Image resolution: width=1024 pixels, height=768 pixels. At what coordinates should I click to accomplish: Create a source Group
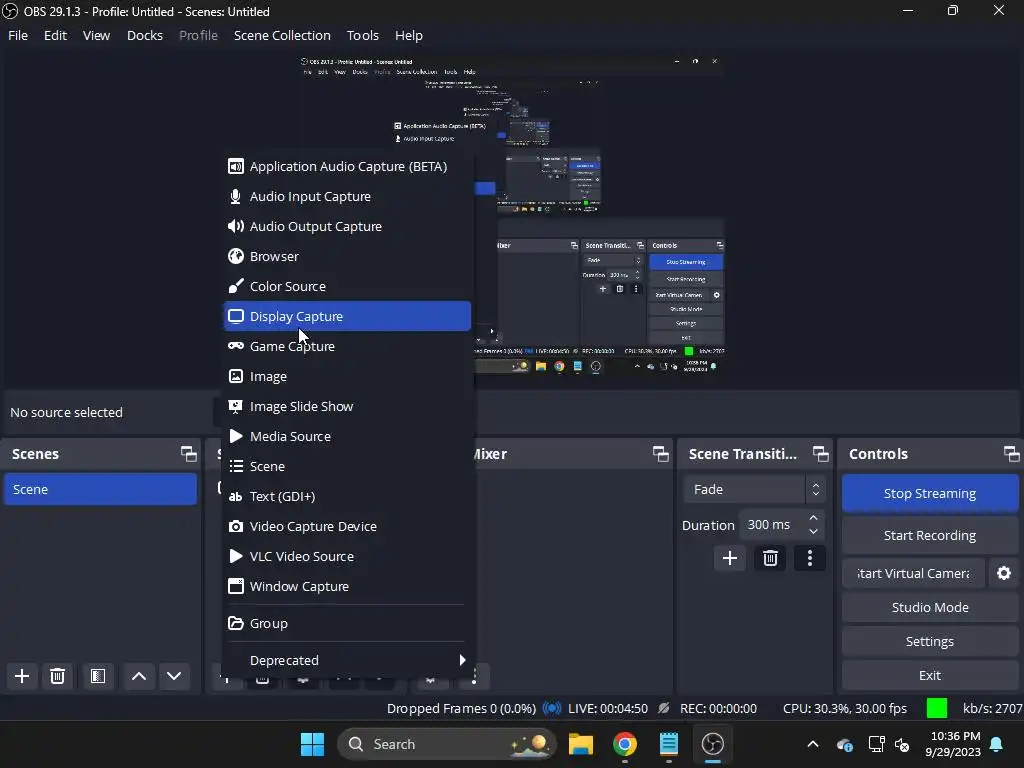click(x=347, y=624)
